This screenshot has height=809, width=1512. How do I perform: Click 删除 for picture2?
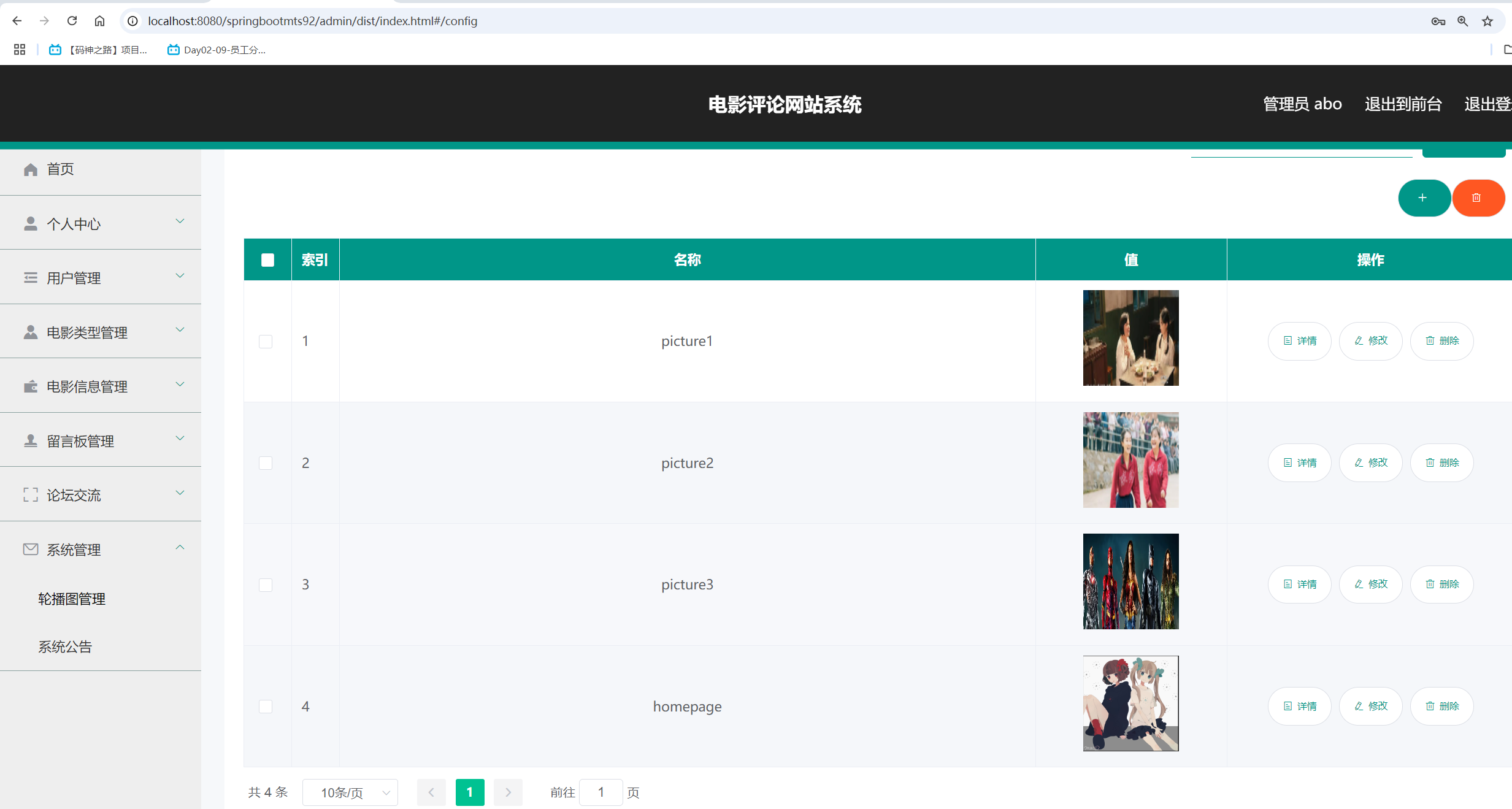(x=1442, y=462)
